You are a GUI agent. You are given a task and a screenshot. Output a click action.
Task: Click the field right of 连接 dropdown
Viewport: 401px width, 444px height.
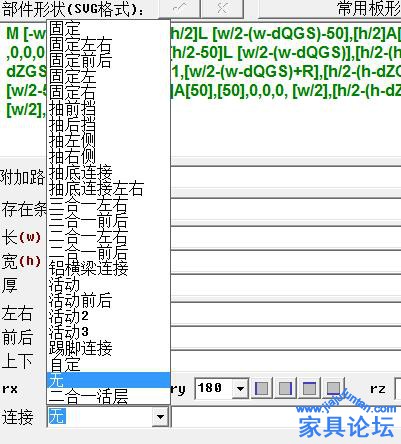point(286,417)
